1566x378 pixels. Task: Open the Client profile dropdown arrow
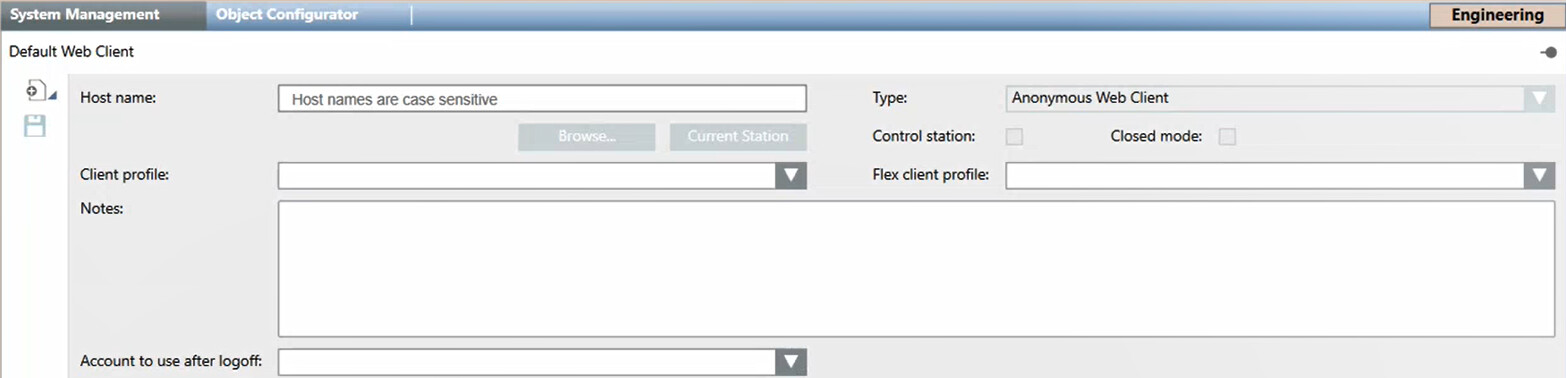pyautogui.click(x=790, y=176)
